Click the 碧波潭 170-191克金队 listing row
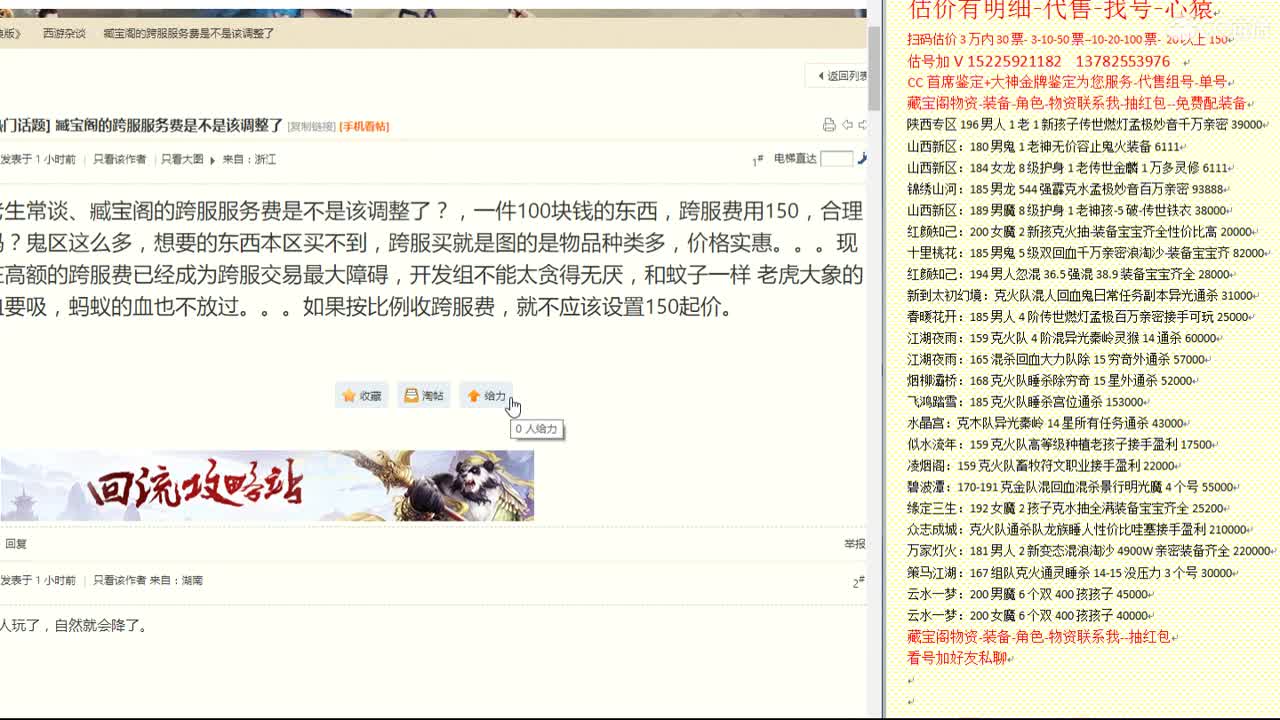 pos(1071,488)
